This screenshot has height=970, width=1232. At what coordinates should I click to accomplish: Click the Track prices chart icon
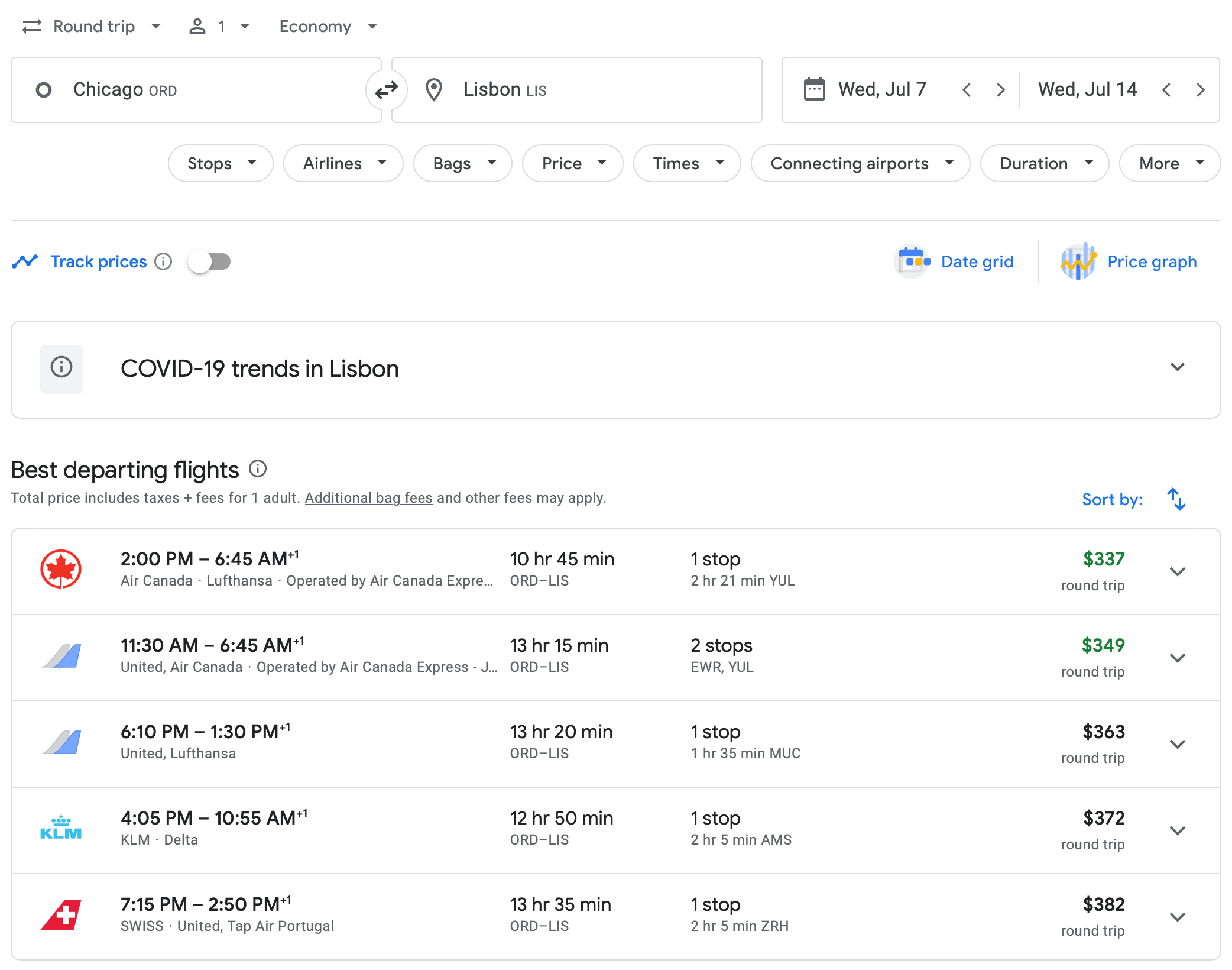[25, 261]
